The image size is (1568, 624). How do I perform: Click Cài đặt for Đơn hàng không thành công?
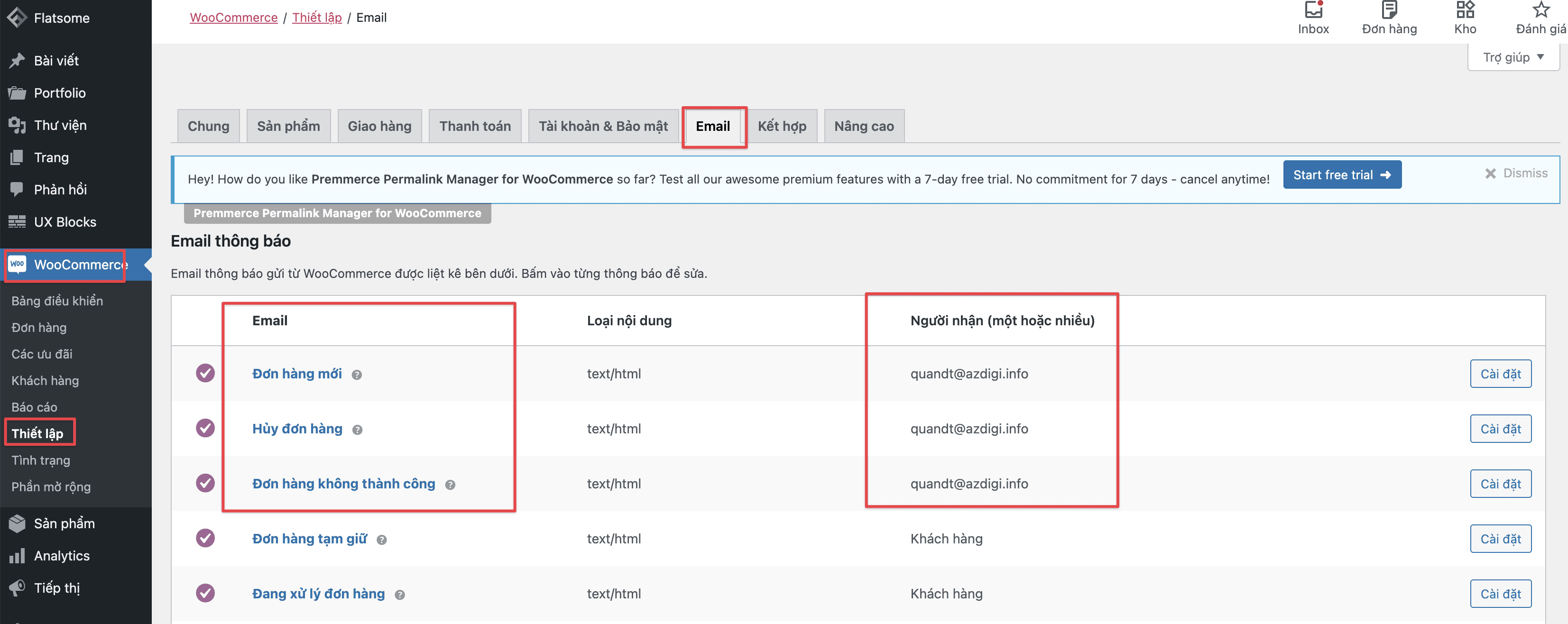tap(1501, 483)
